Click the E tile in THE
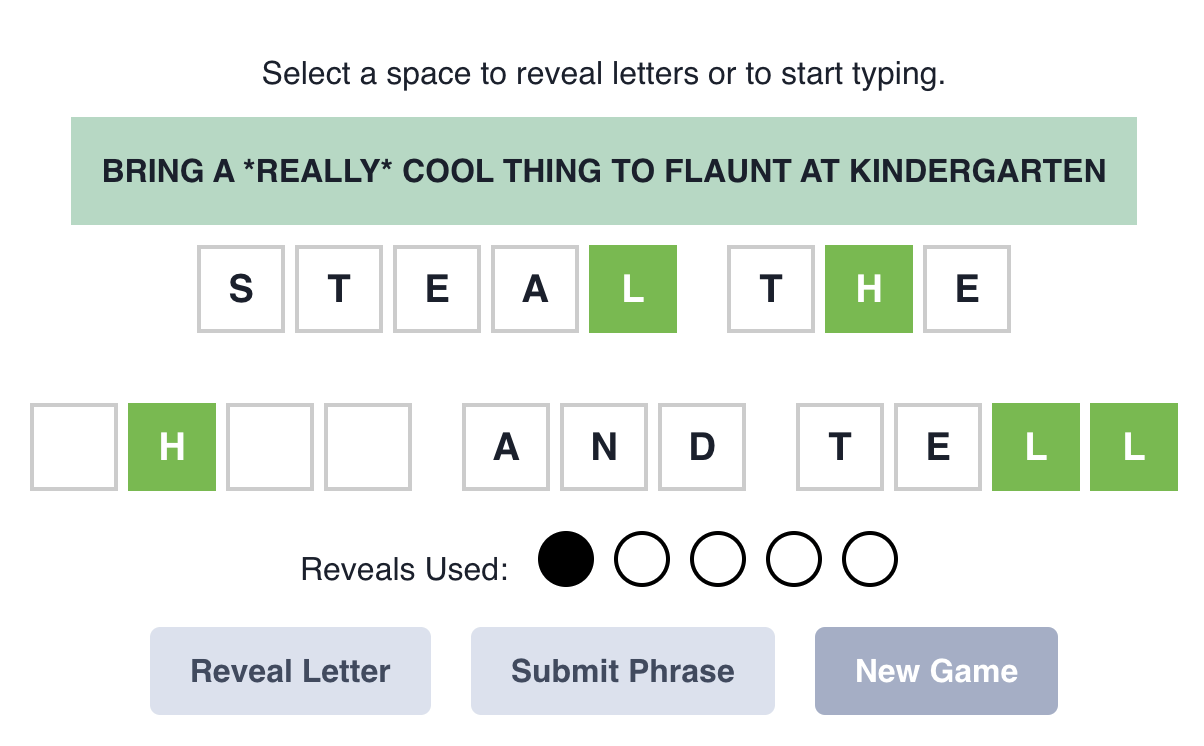 966,289
